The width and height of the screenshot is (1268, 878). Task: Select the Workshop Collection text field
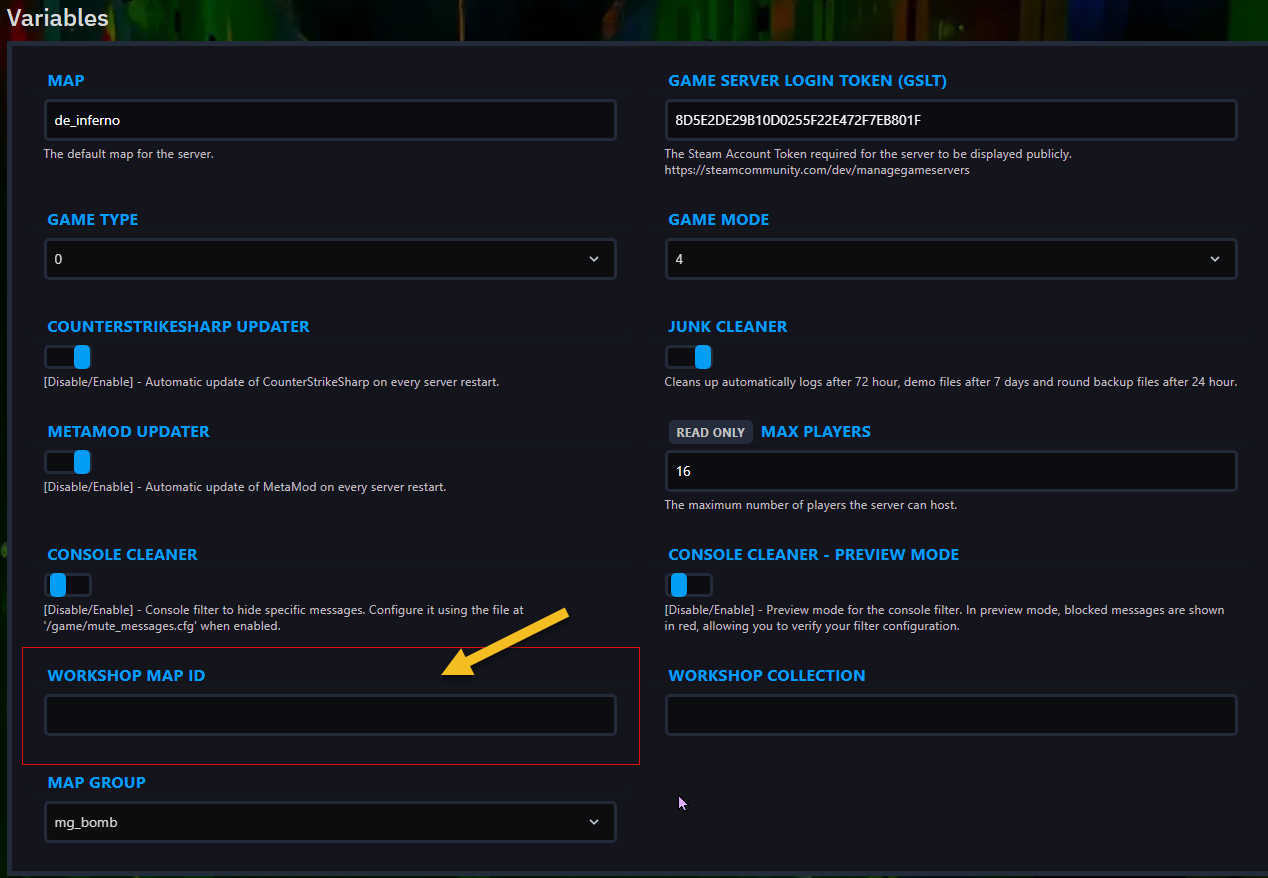tap(950, 716)
